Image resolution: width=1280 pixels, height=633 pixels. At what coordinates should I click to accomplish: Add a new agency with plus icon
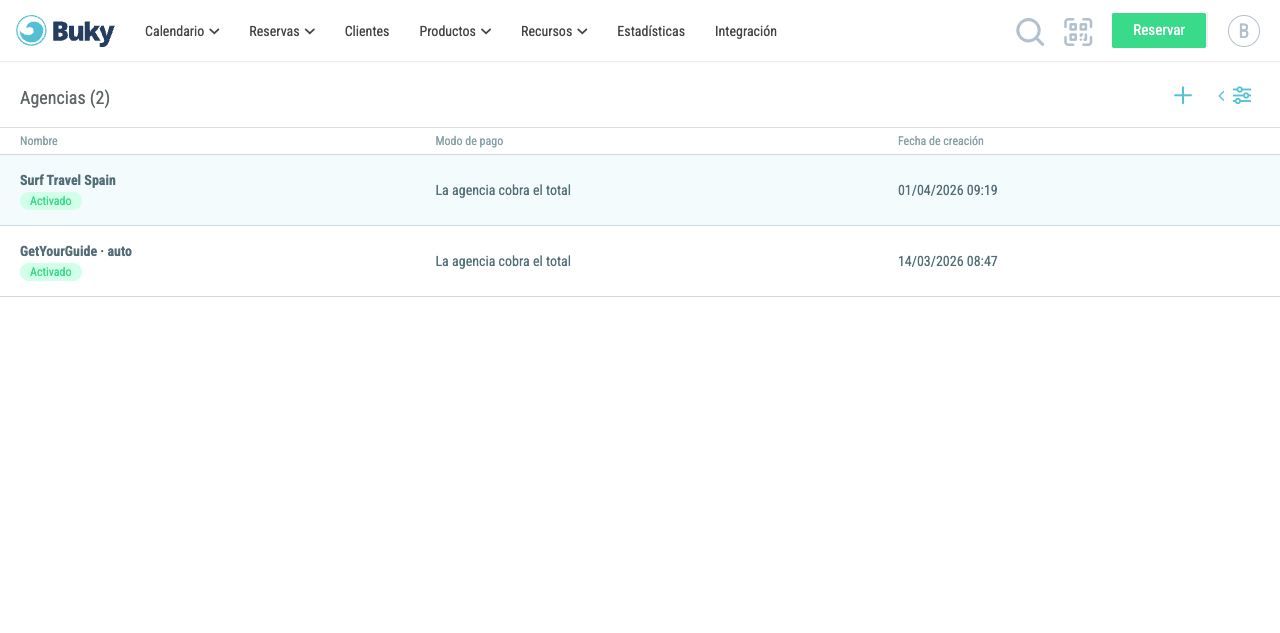click(1183, 96)
